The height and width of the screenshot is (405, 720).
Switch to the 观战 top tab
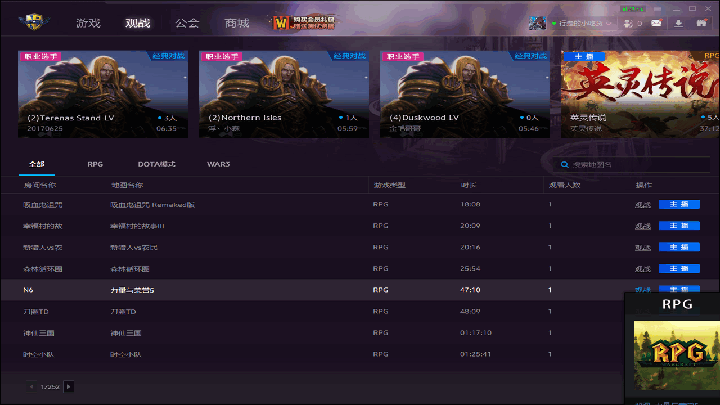[138, 23]
